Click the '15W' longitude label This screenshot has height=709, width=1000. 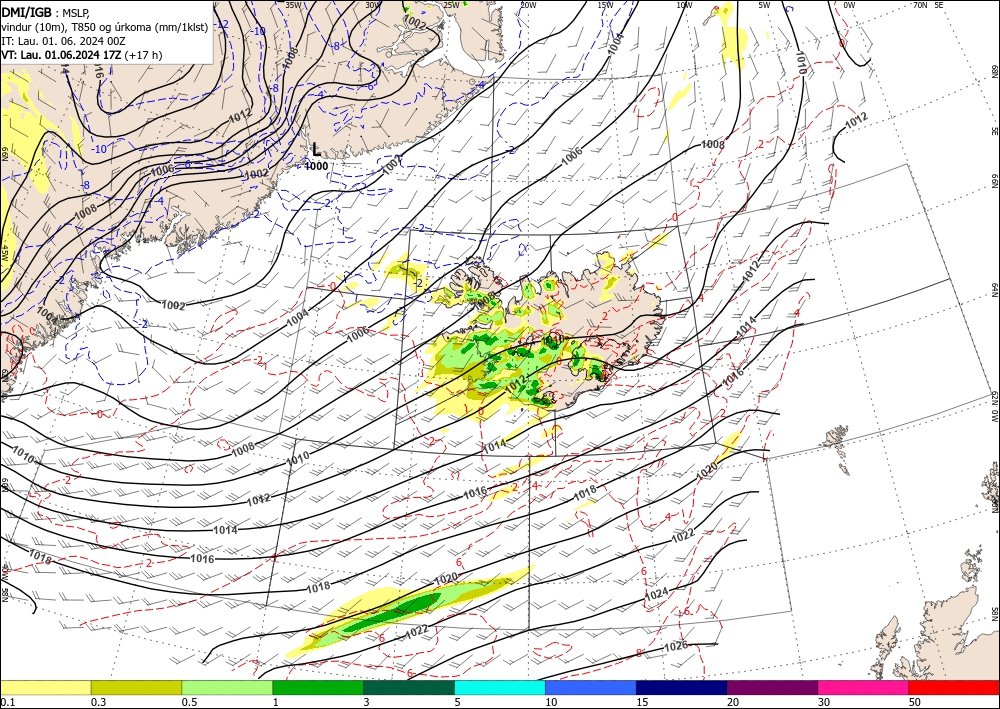[605, 4]
